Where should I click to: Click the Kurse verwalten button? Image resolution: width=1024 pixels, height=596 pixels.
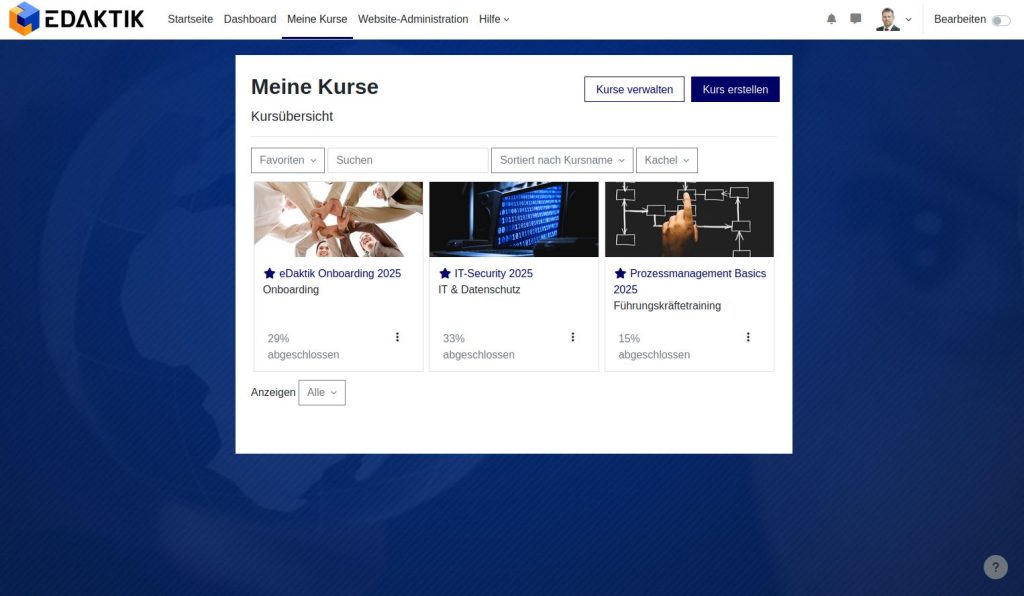click(634, 89)
